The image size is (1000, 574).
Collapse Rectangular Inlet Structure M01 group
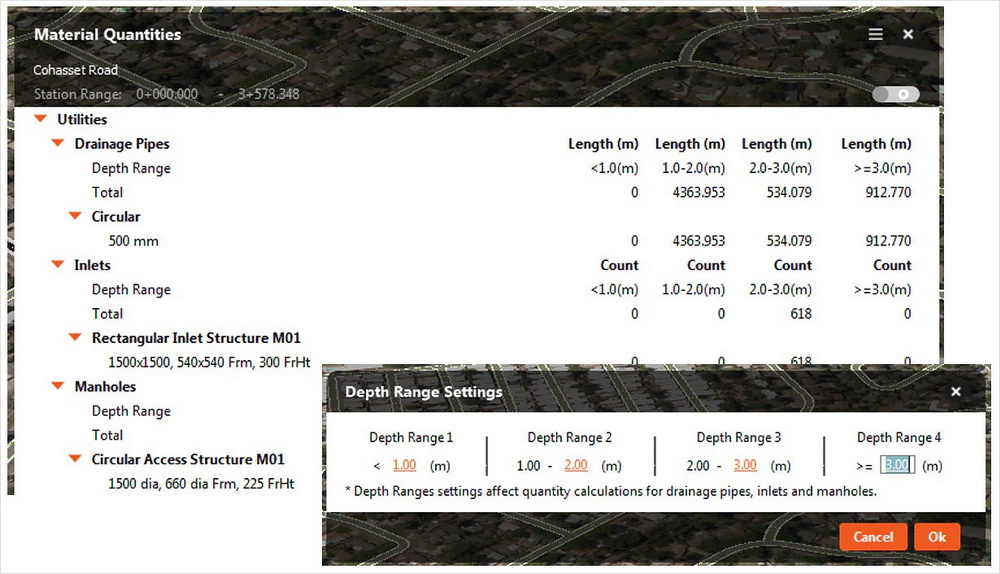pos(75,338)
